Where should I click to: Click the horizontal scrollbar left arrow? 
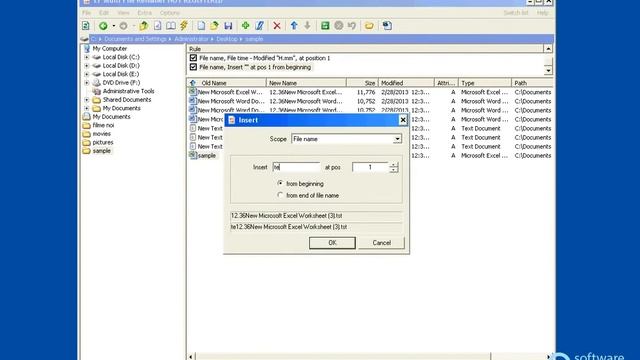191,357
